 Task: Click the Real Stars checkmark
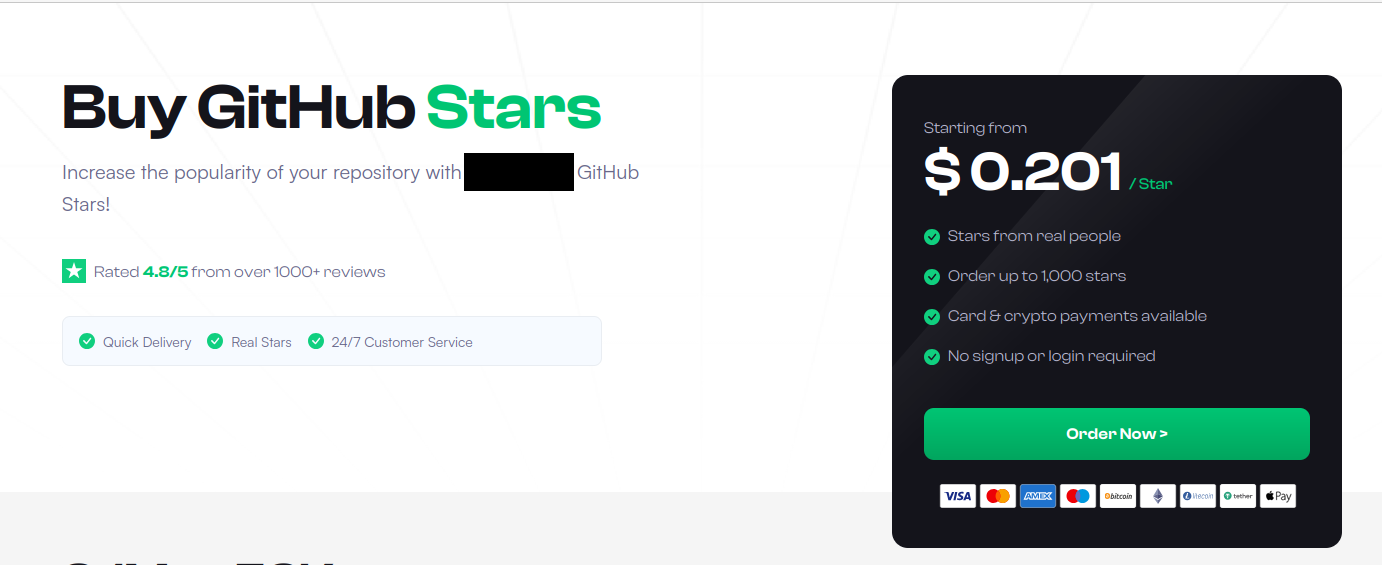coord(215,341)
